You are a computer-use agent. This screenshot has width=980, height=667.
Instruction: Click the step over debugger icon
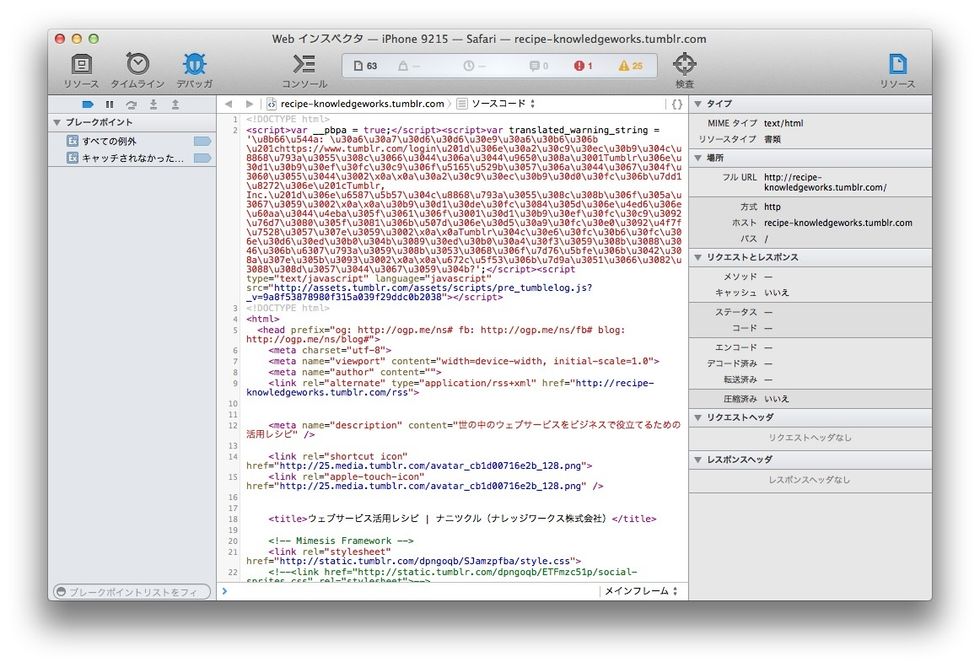[131, 104]
